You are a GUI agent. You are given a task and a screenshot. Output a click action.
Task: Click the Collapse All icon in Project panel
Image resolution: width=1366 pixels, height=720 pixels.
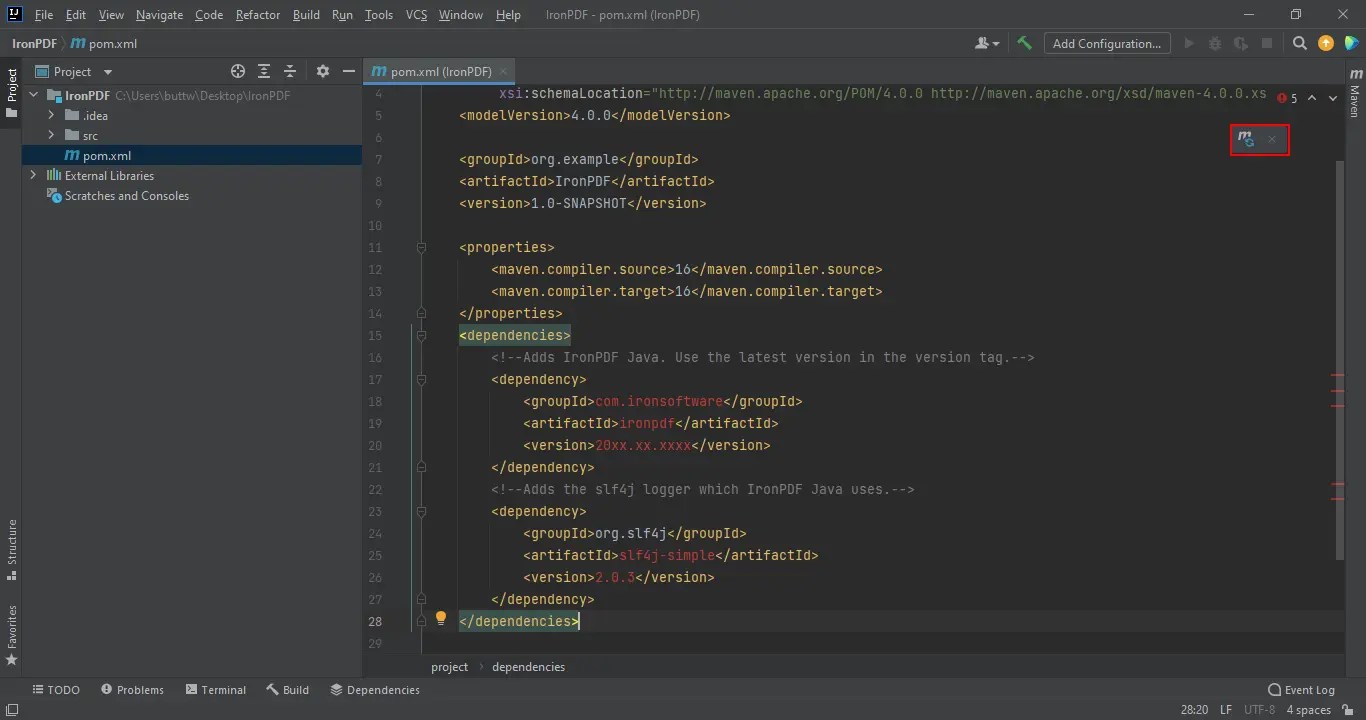[x=290, y=71]
